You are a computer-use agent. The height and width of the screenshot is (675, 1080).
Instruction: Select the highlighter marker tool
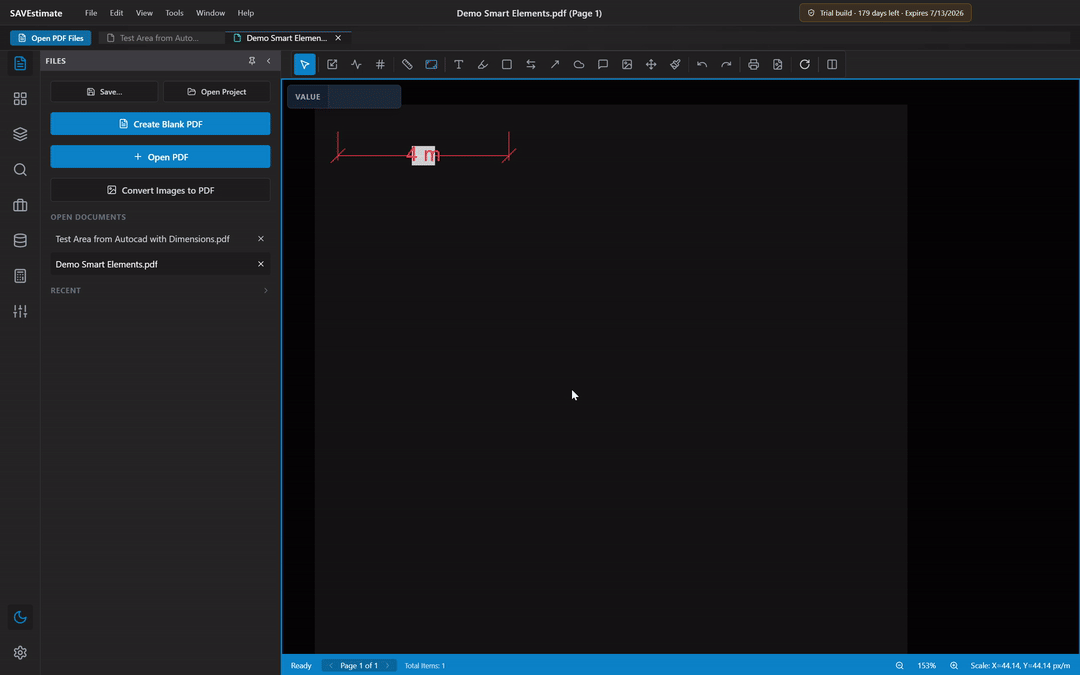tap(483, 64)
